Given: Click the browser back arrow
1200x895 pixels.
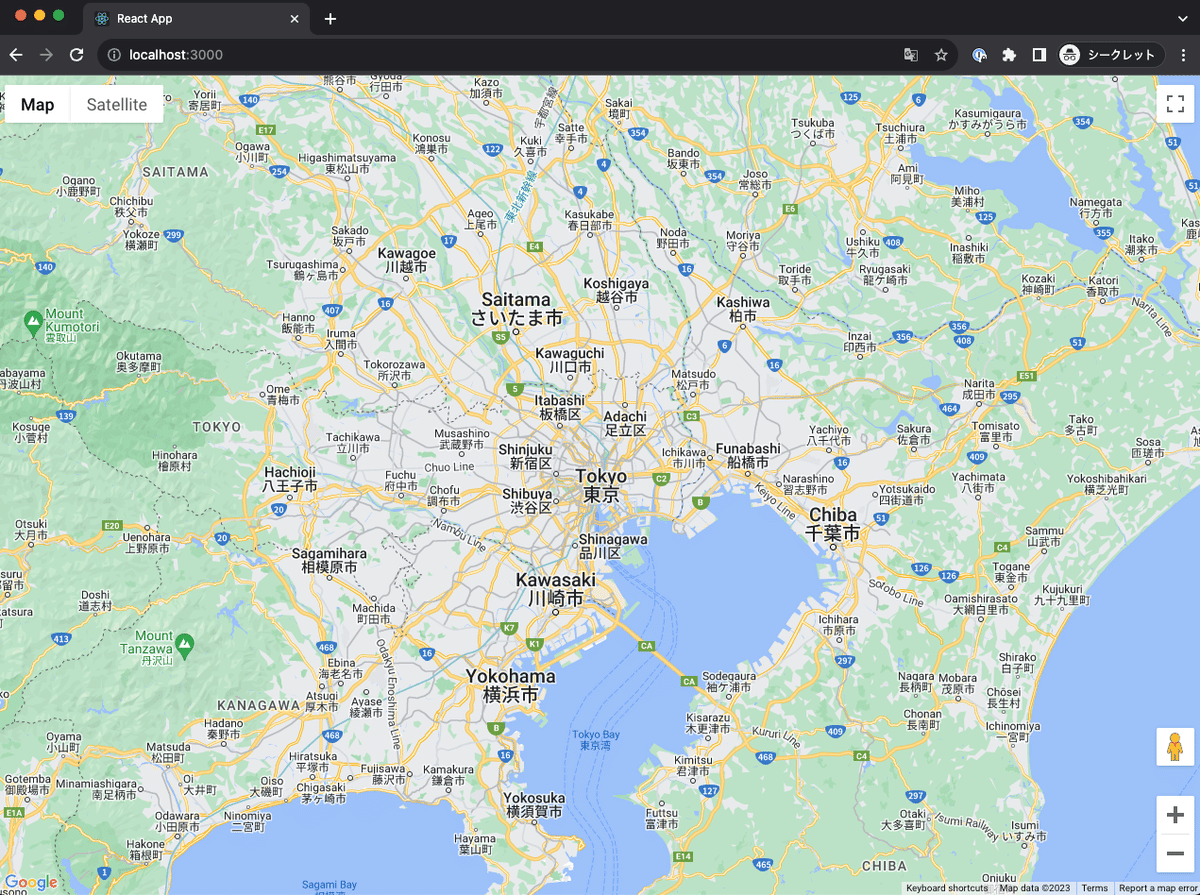Looking at the screenshot, I should click(x=16, y=55).
